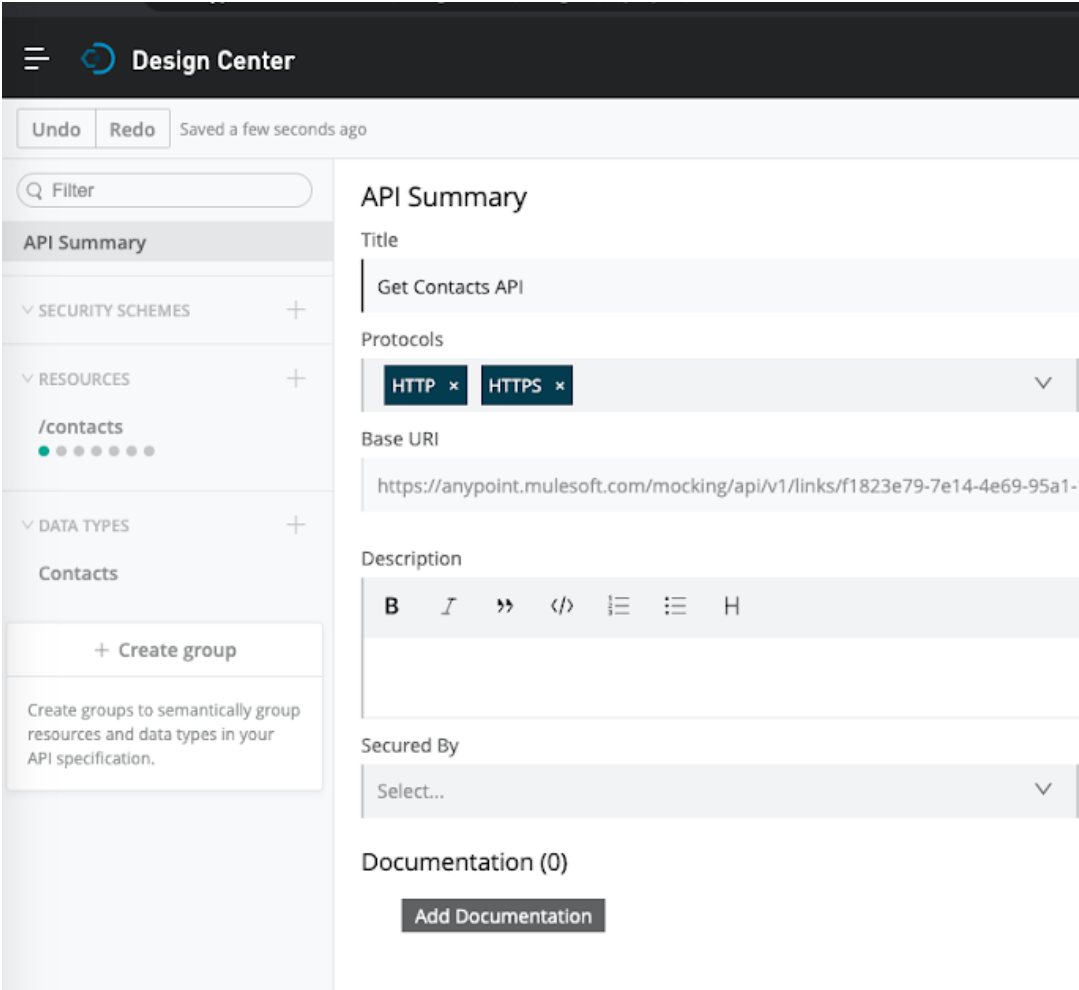Viewport: 1079px width, 990px height.
Task: Remove the HTTP protocol tag
Action: tap(453, 386)
